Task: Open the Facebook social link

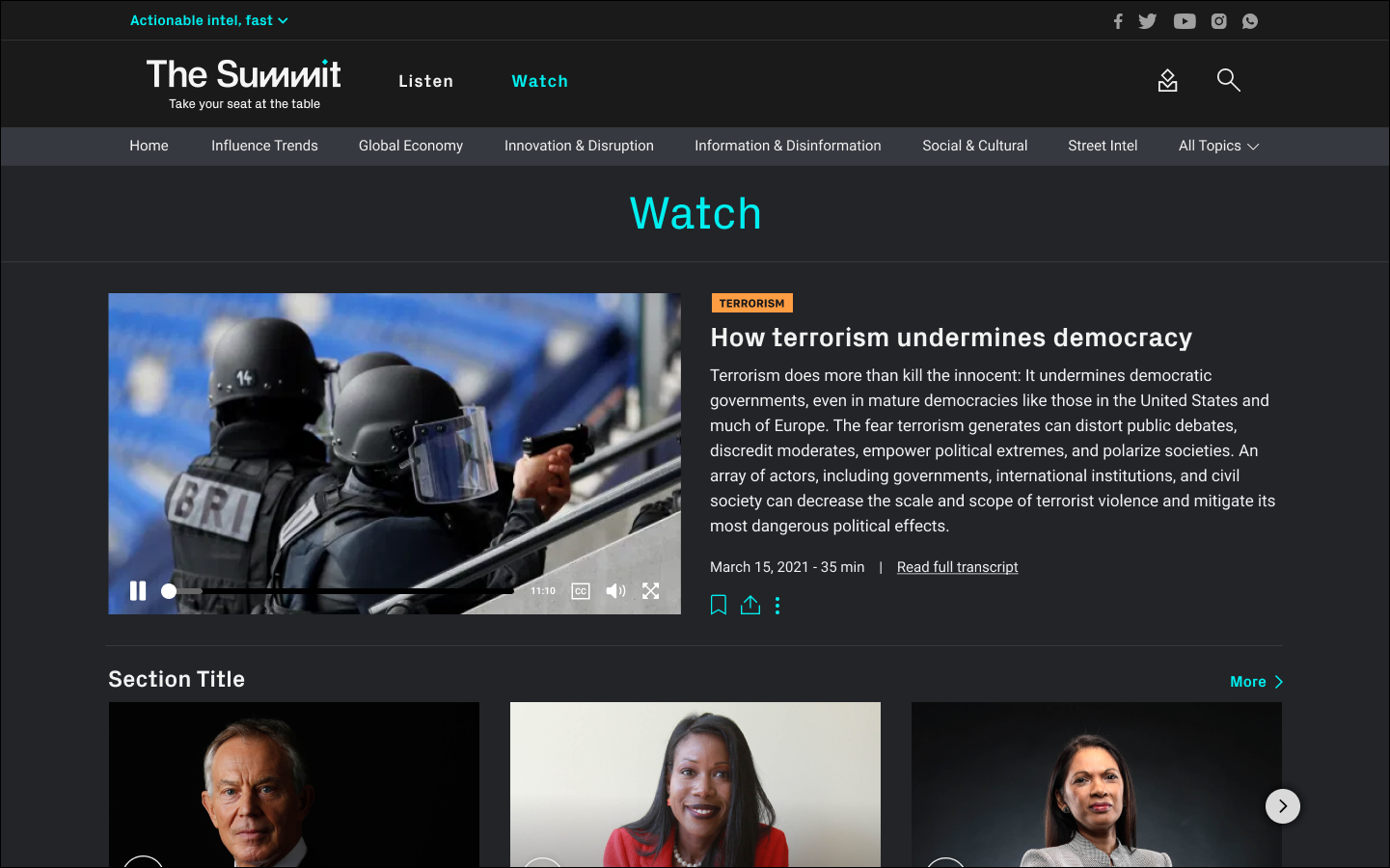Action: [1118, 21]
